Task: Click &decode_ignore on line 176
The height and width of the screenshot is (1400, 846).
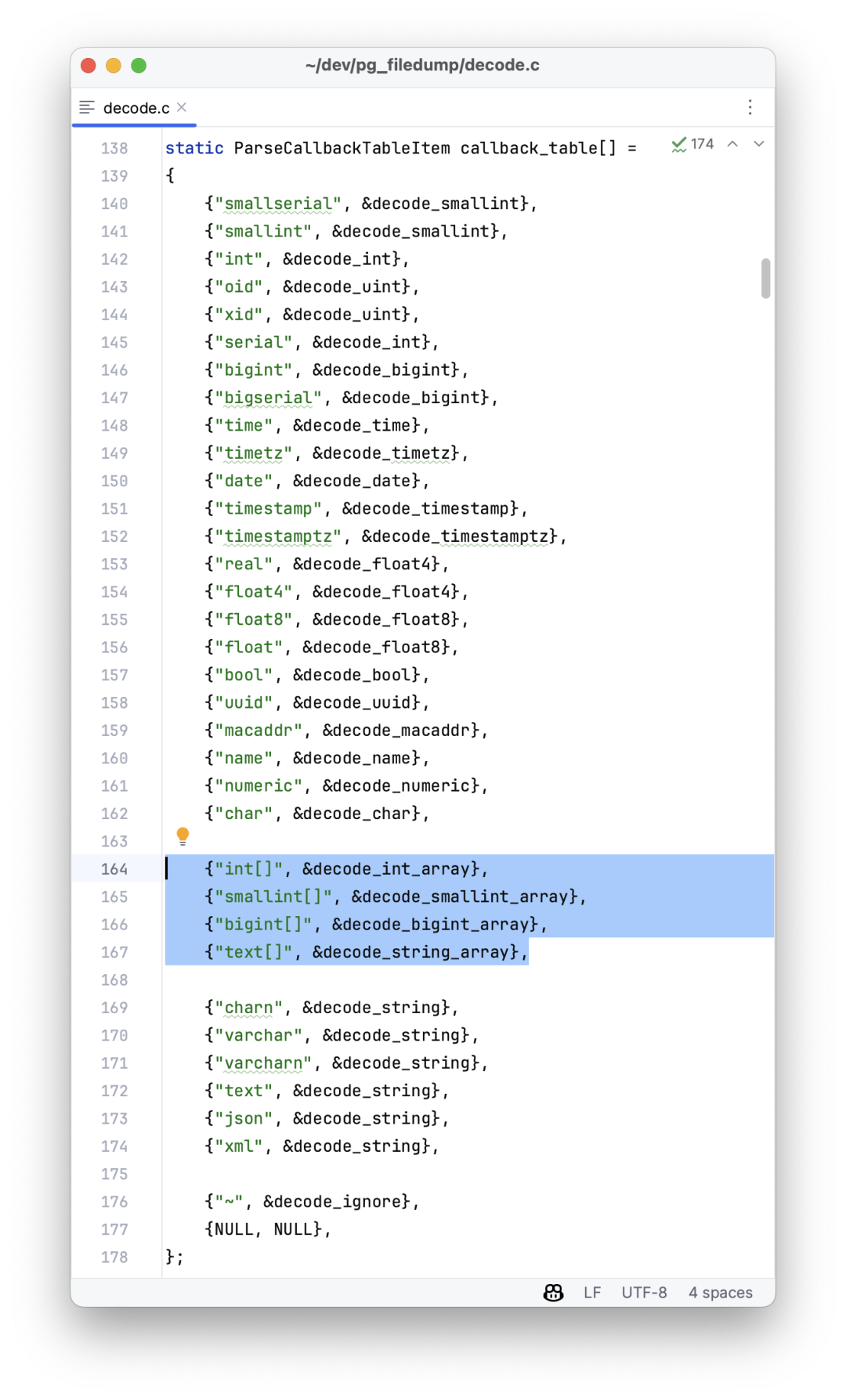Action: point(332,1202)
